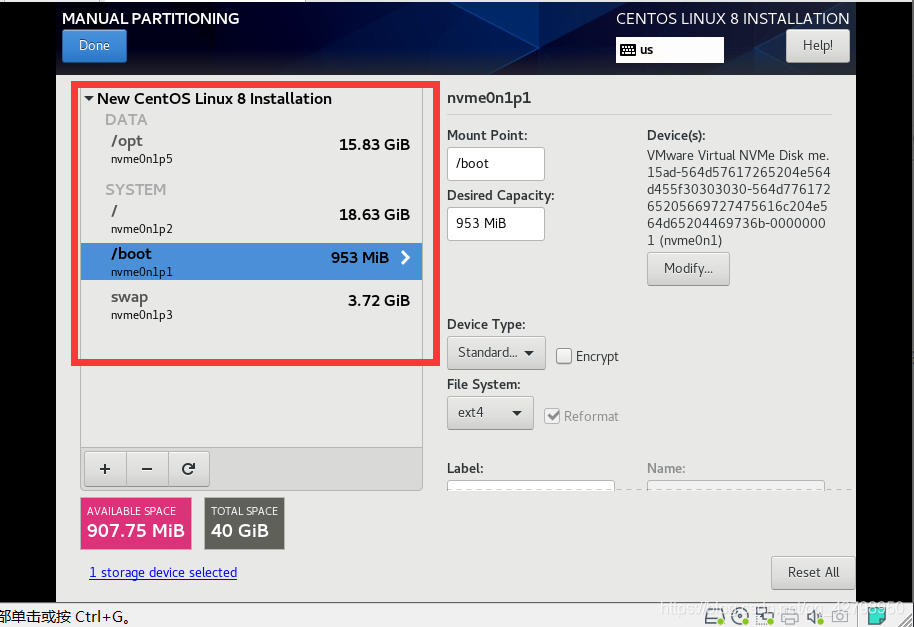Click VMware printer status icon
The width and height of the screenshot is (914, 627).
790,617
